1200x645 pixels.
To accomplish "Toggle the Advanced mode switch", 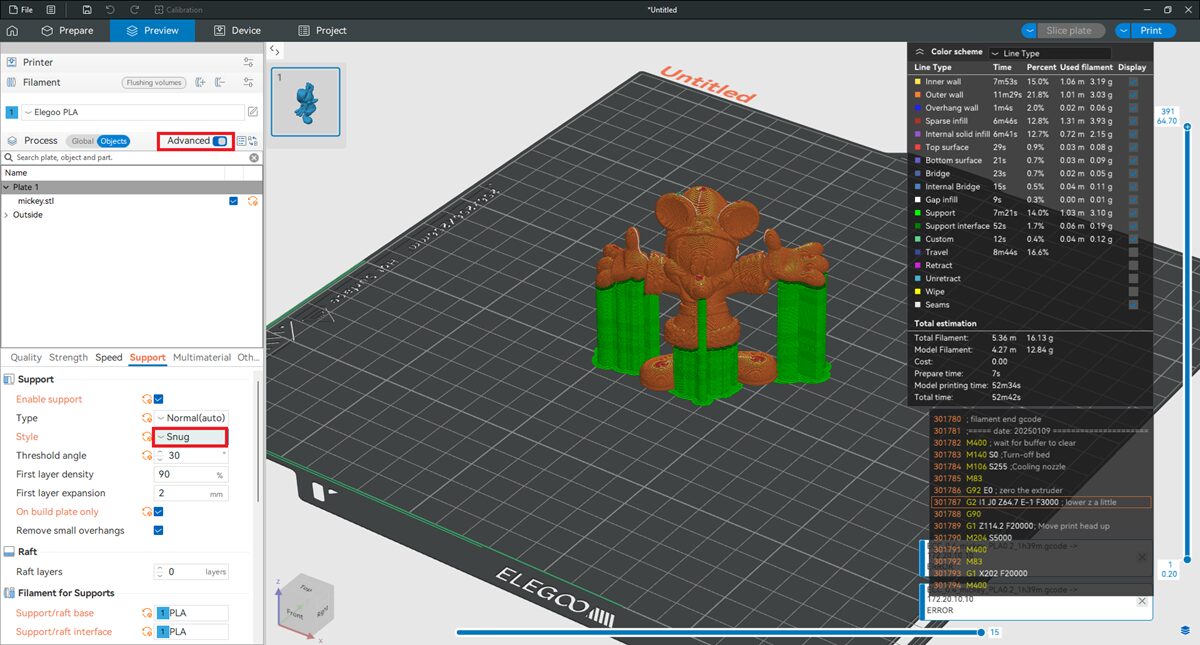I will point(220,141).
